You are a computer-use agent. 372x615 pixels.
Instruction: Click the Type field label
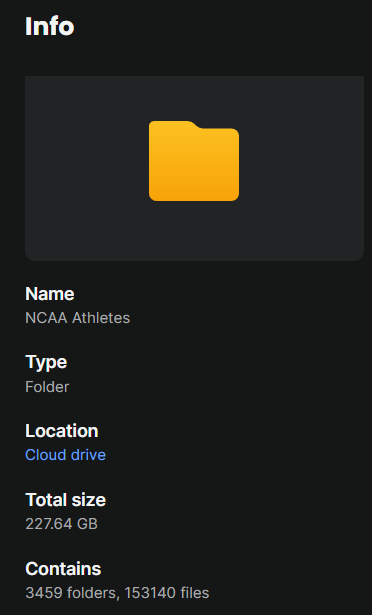(46, 362)
